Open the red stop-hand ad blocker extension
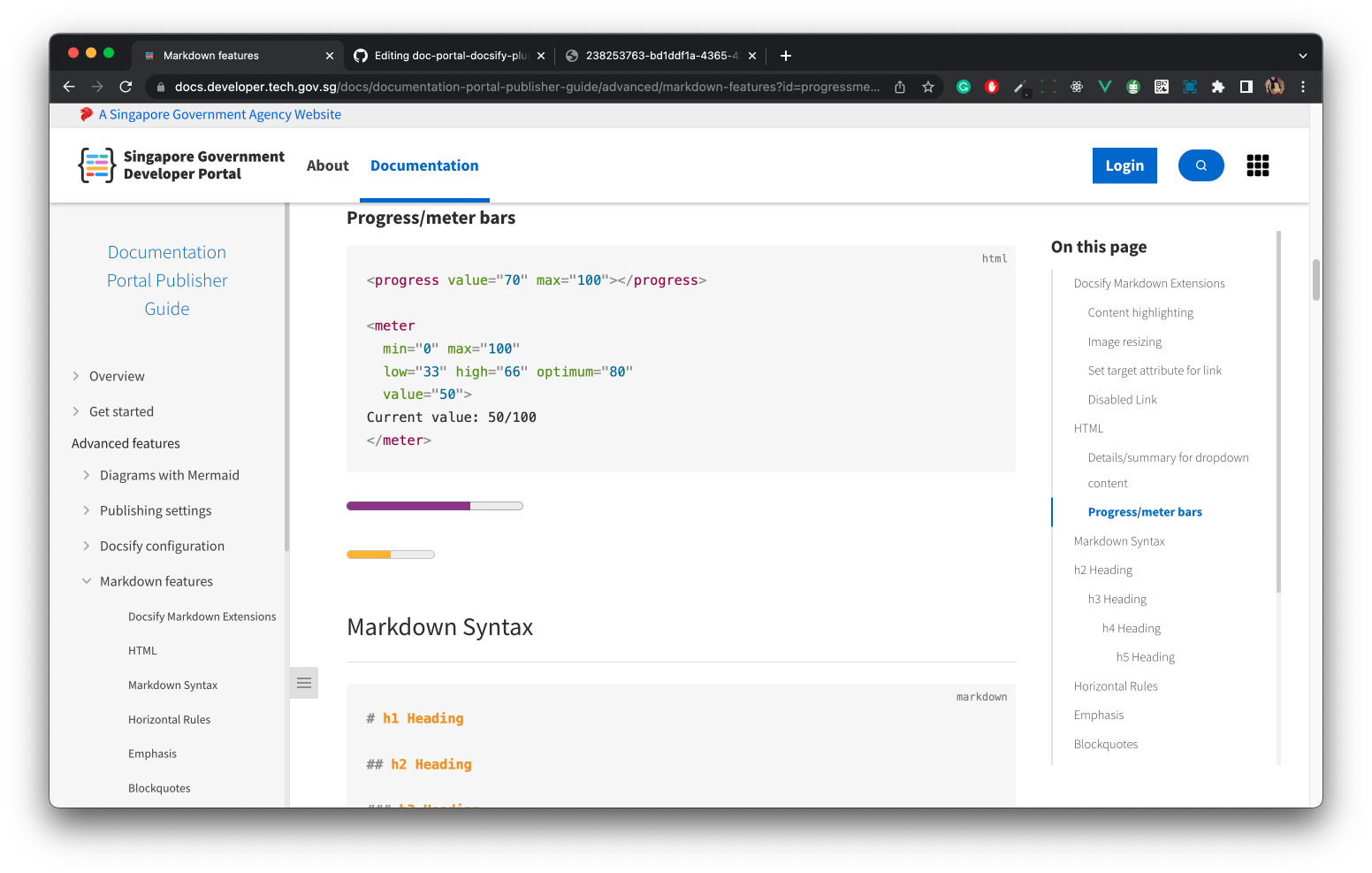The width and height of the screenshot is (1372, 873). click(992, 87)
